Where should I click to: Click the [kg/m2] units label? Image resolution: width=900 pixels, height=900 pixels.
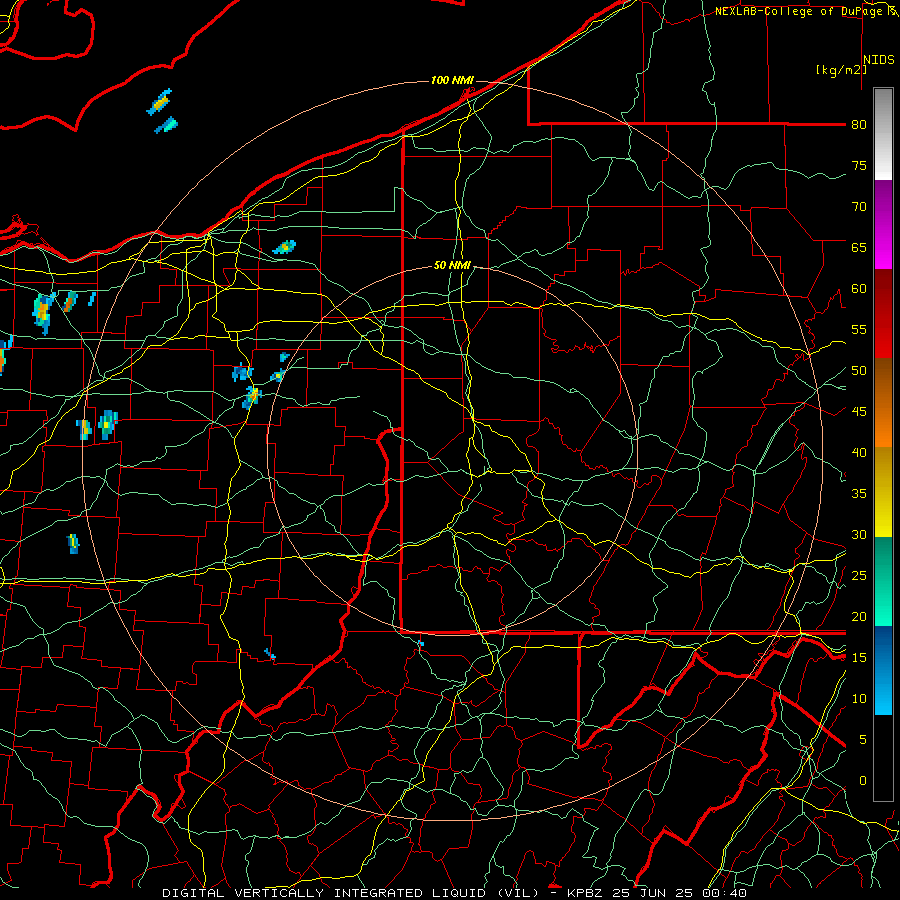click(x=841, y=70)
